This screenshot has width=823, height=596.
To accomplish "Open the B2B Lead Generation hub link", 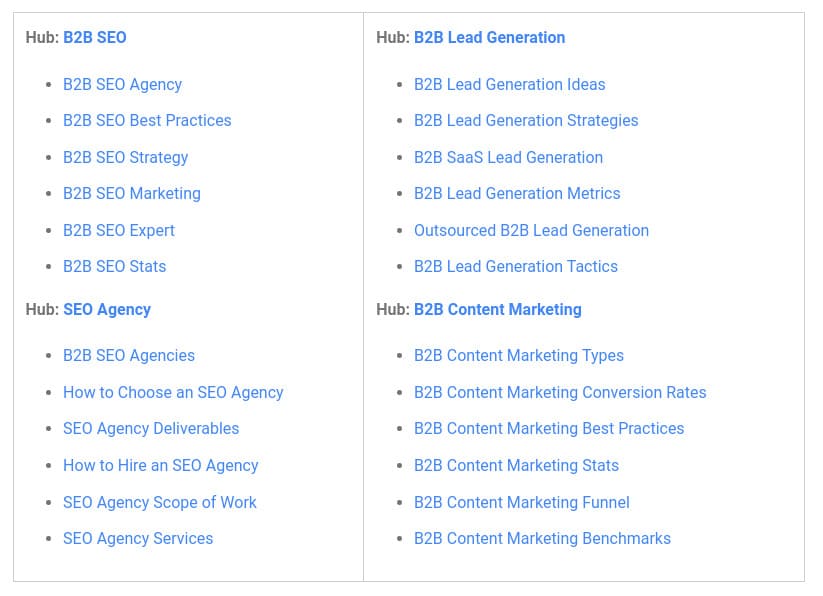I will (x=489, y=37).
